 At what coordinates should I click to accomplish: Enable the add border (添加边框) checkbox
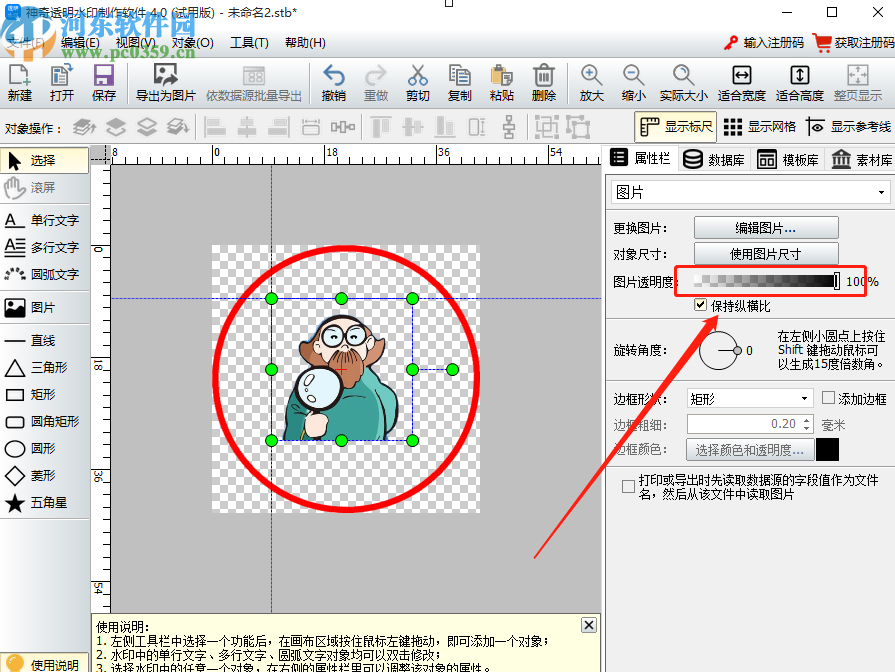point(830,397)
